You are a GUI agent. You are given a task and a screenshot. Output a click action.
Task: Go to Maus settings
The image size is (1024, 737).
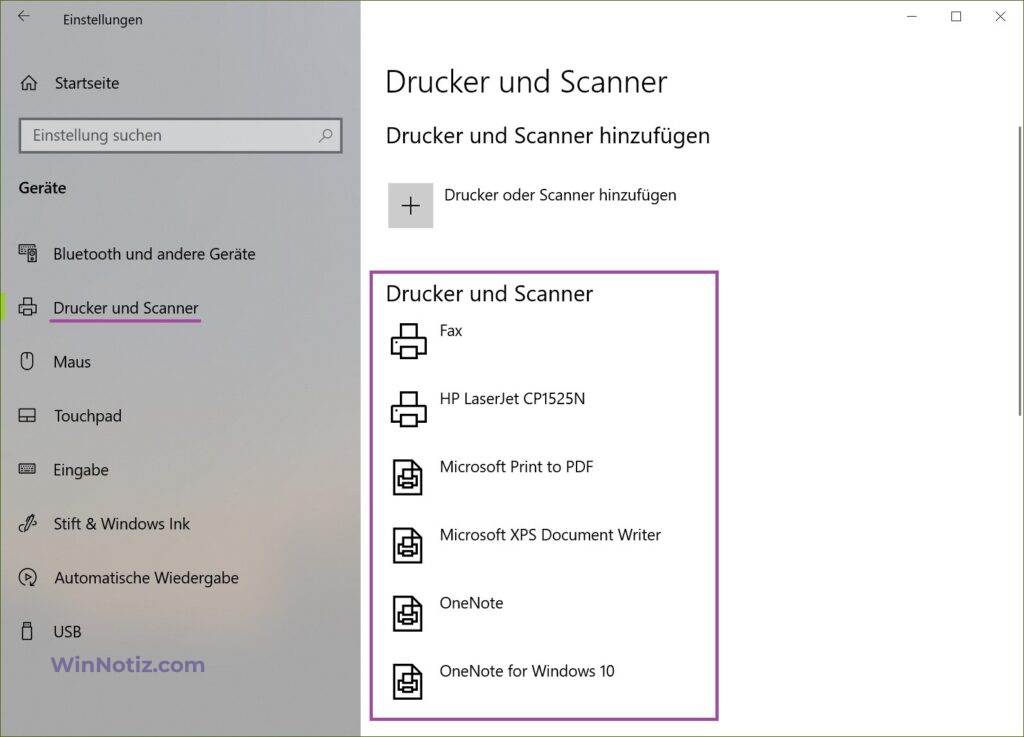[x=72, y=362]
